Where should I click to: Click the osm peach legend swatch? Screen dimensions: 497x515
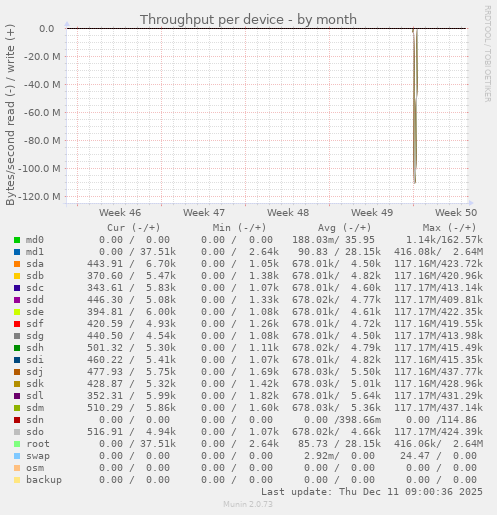pos(17,468)
